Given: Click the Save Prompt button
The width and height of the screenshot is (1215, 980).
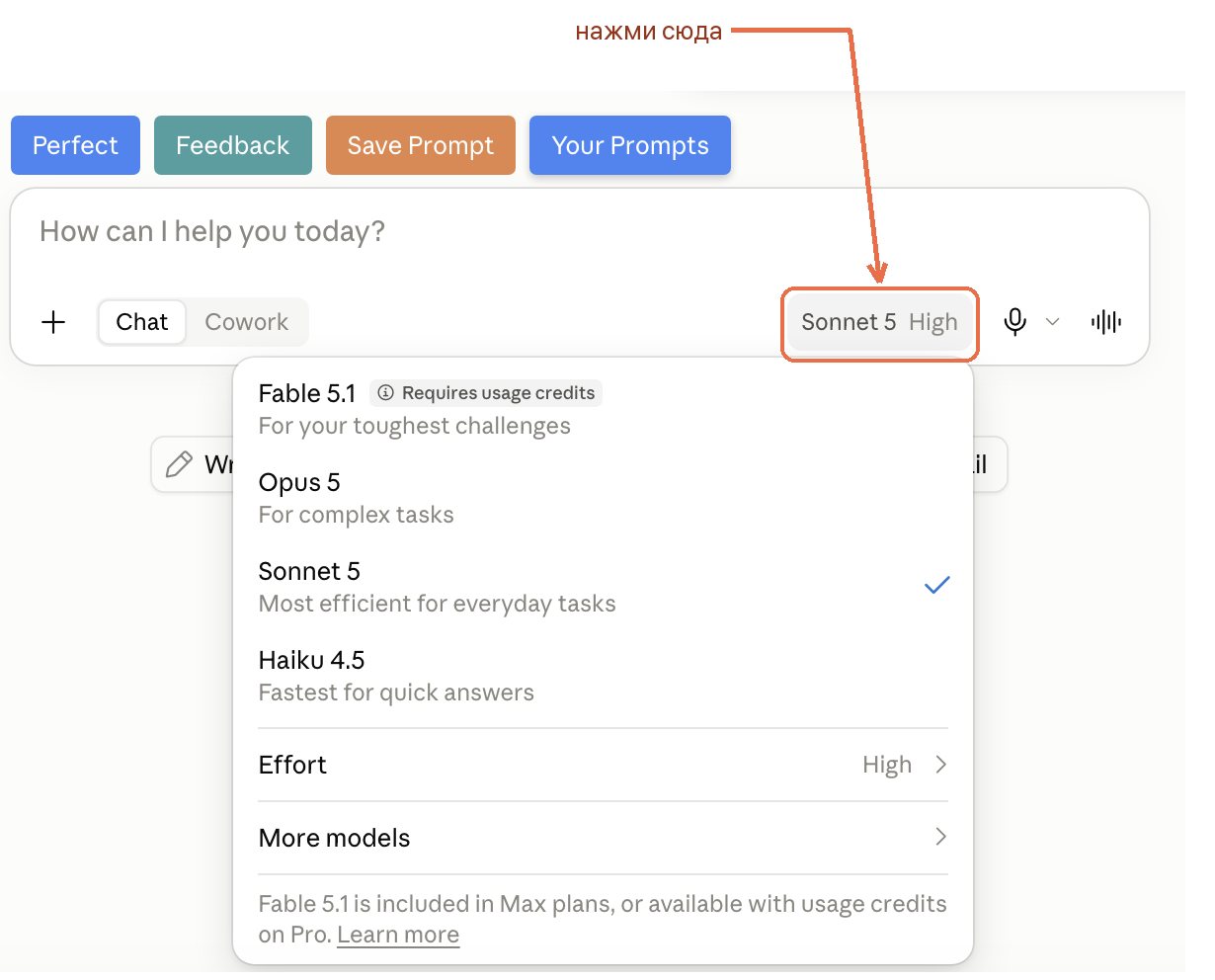Looking at the screenshot, I should [x=421, y=145].
